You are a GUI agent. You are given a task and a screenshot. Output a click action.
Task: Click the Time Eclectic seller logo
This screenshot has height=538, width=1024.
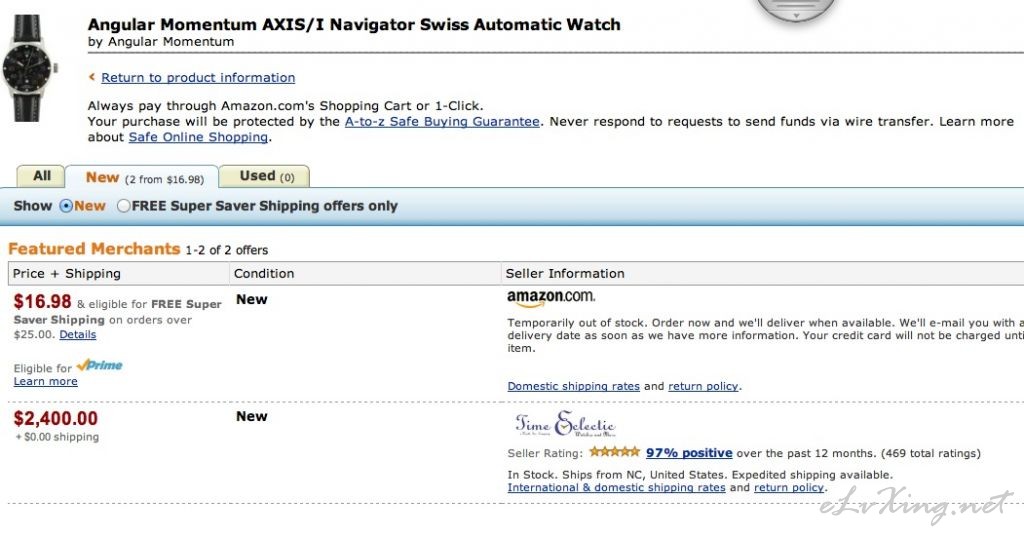565,424
